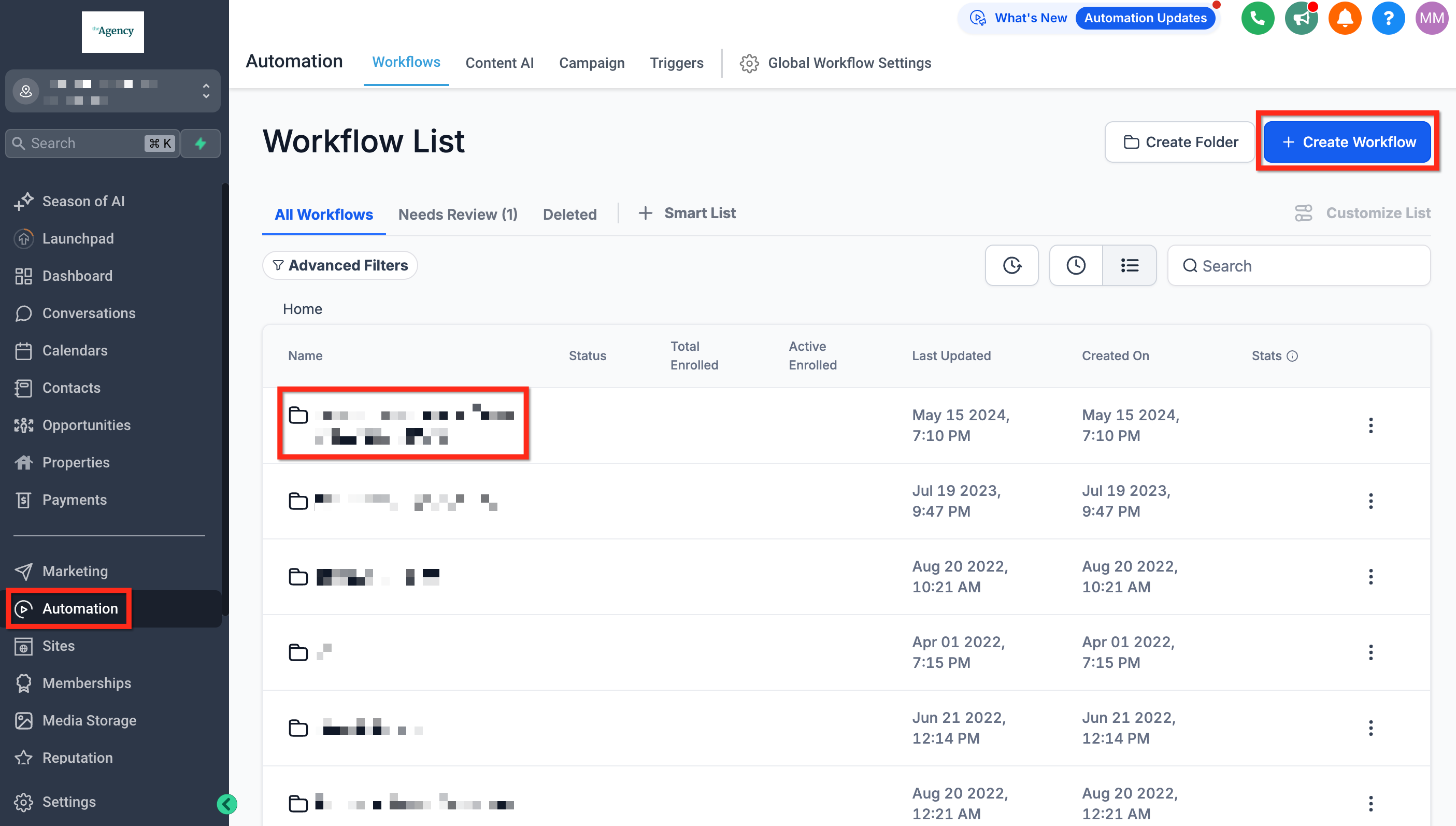The width and height of the screenshot is (1456, 826).
Task: Open options menu for May 15 2024 folder
Action: pyautogui.click(x=1371, y=425)
